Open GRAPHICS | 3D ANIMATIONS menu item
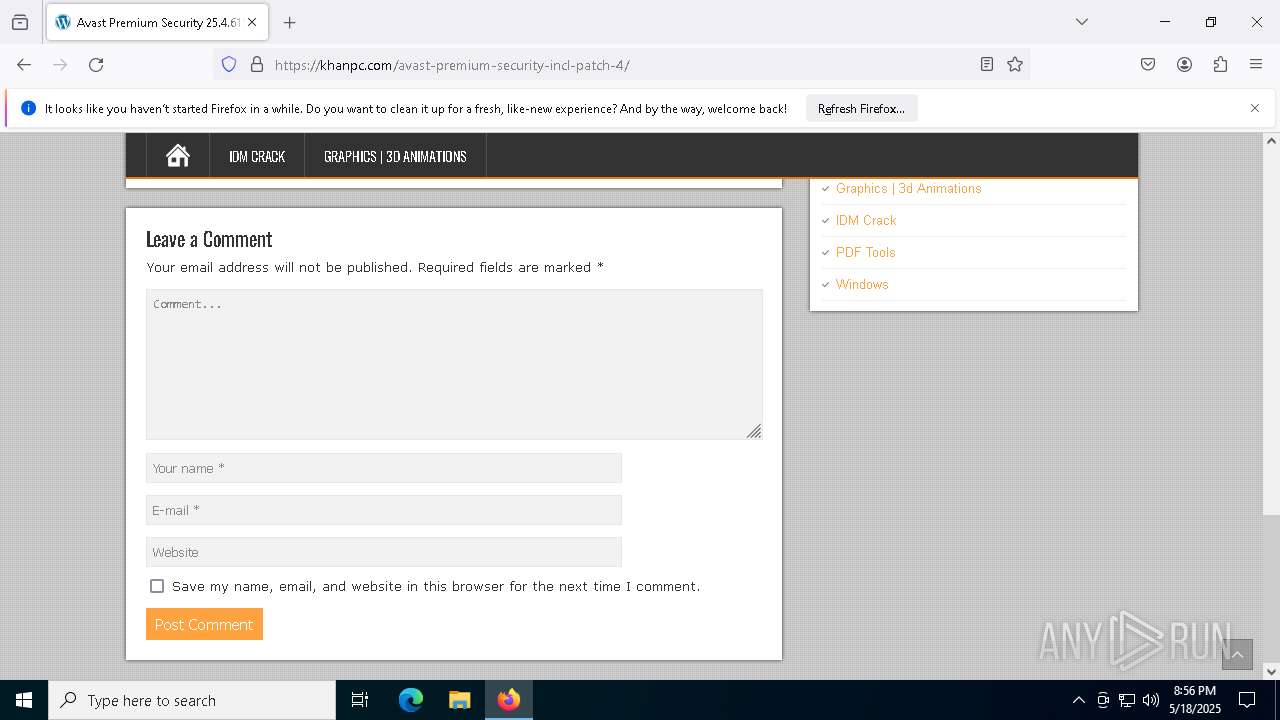The width and height of the screenshot is (1280, 720). (x=395, y=156)
